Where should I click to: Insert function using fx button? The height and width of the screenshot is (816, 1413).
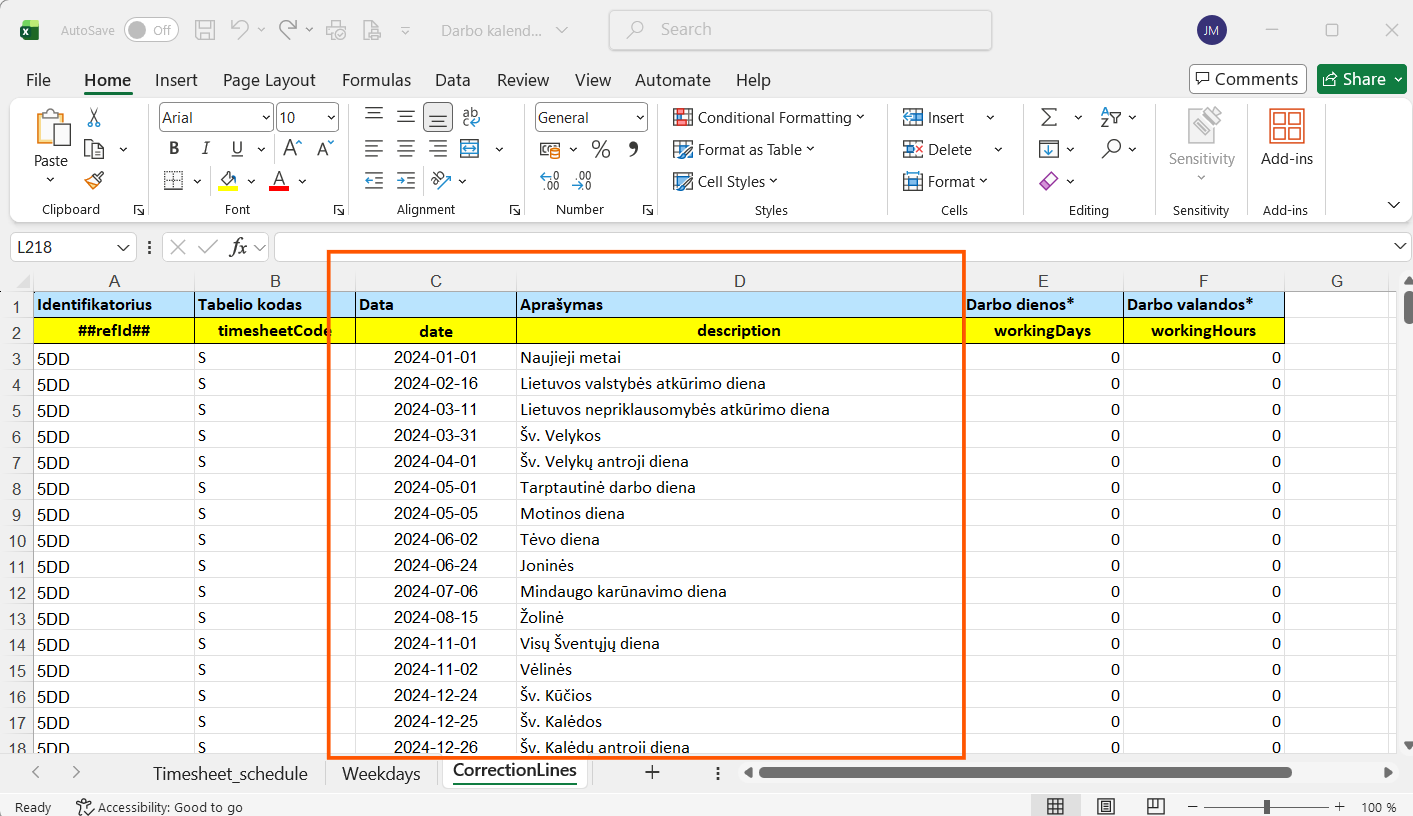[238, 247]
